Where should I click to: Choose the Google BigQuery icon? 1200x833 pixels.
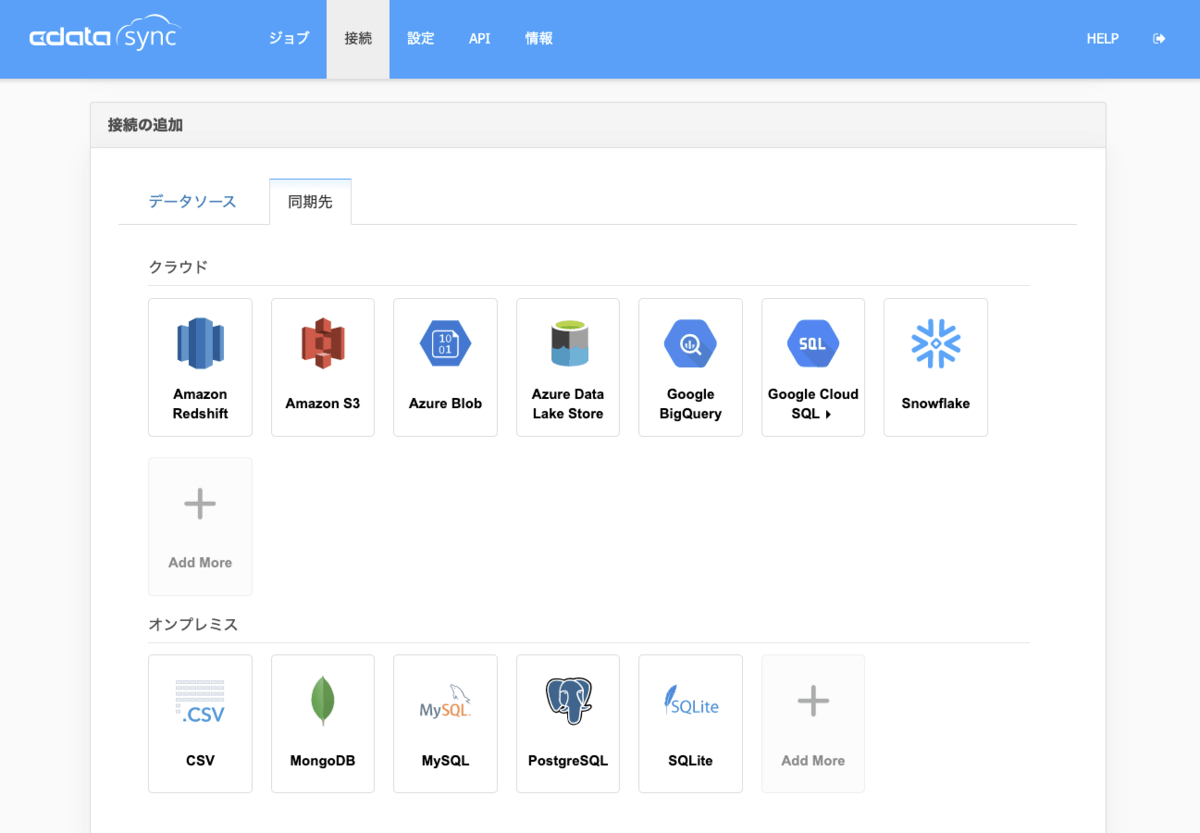tap(690, 344)
